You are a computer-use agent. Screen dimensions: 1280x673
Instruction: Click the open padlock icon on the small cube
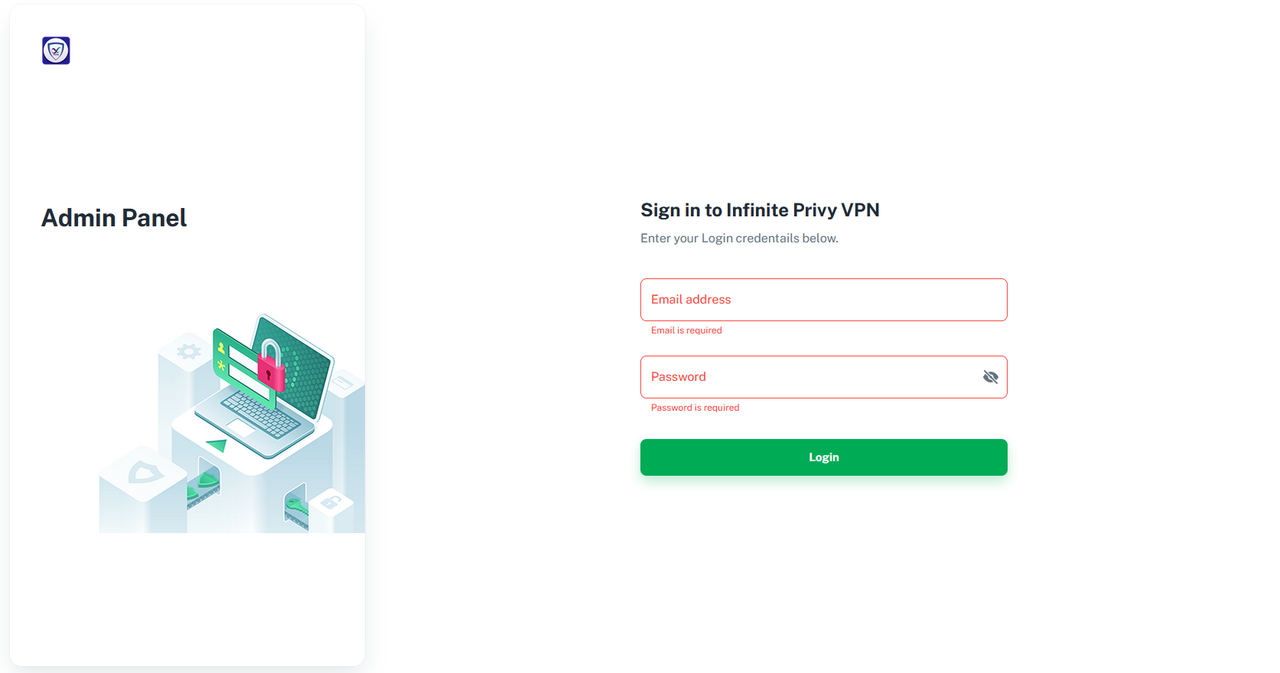331,502
